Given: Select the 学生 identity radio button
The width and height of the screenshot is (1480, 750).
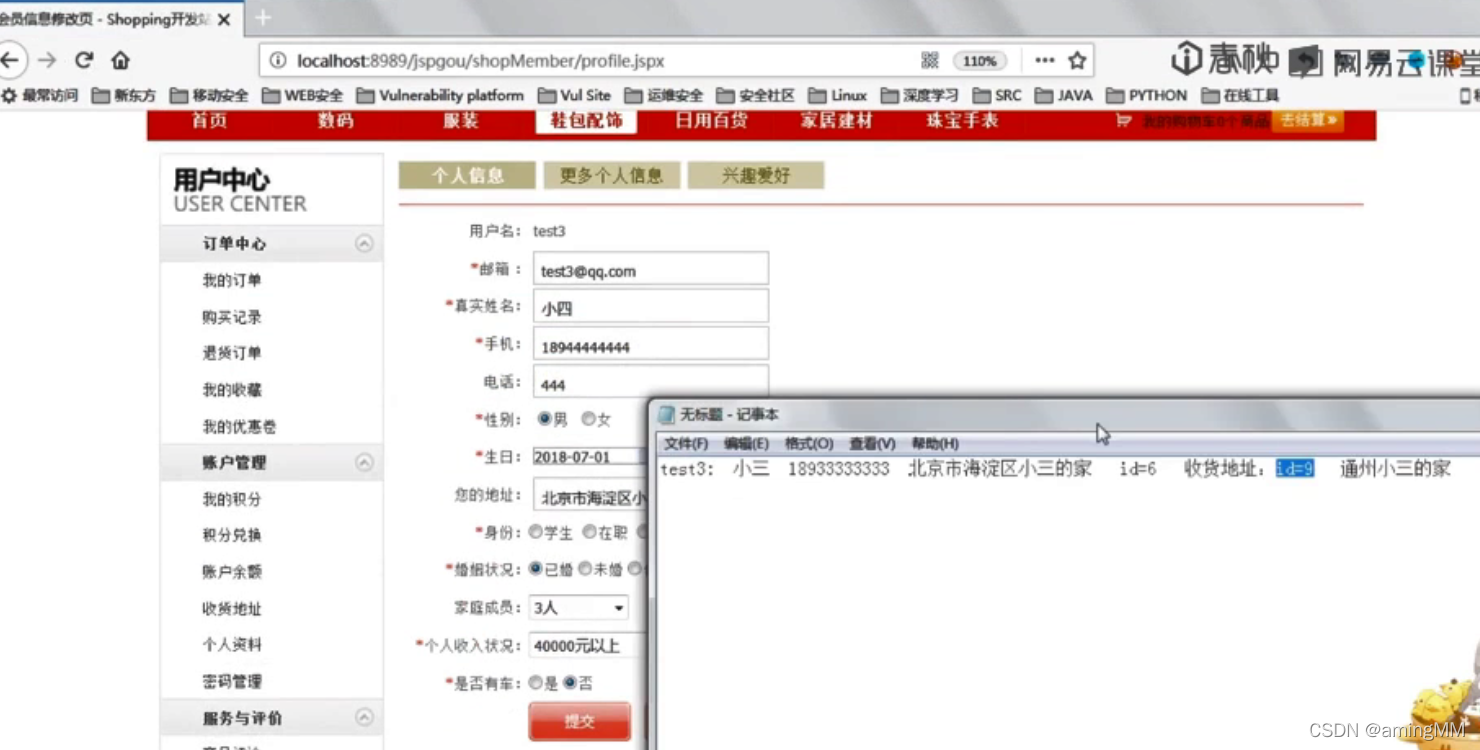Looking at the screenshot, I should point(536,532).
